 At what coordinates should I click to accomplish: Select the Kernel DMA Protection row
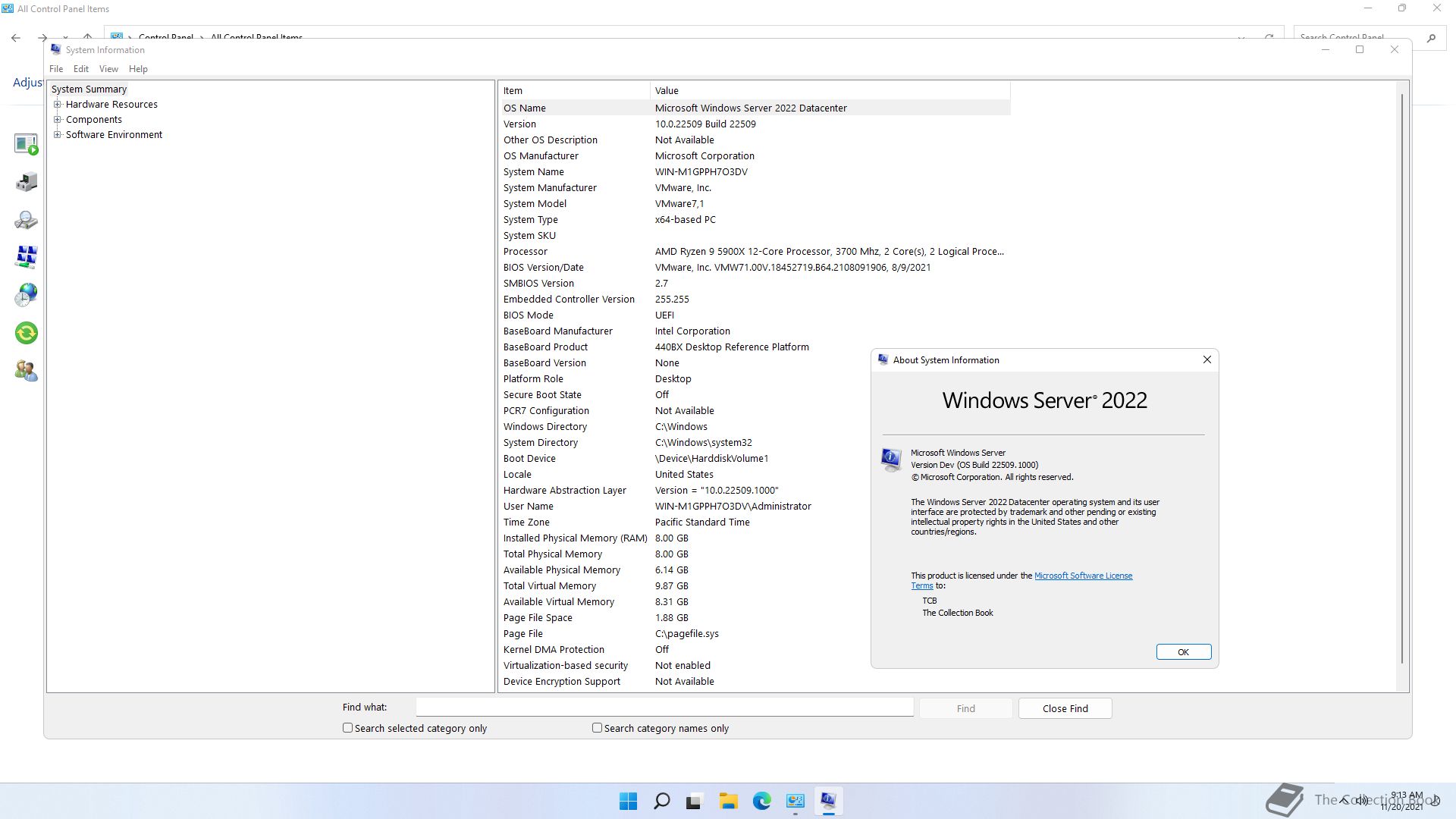pos(755,649)
